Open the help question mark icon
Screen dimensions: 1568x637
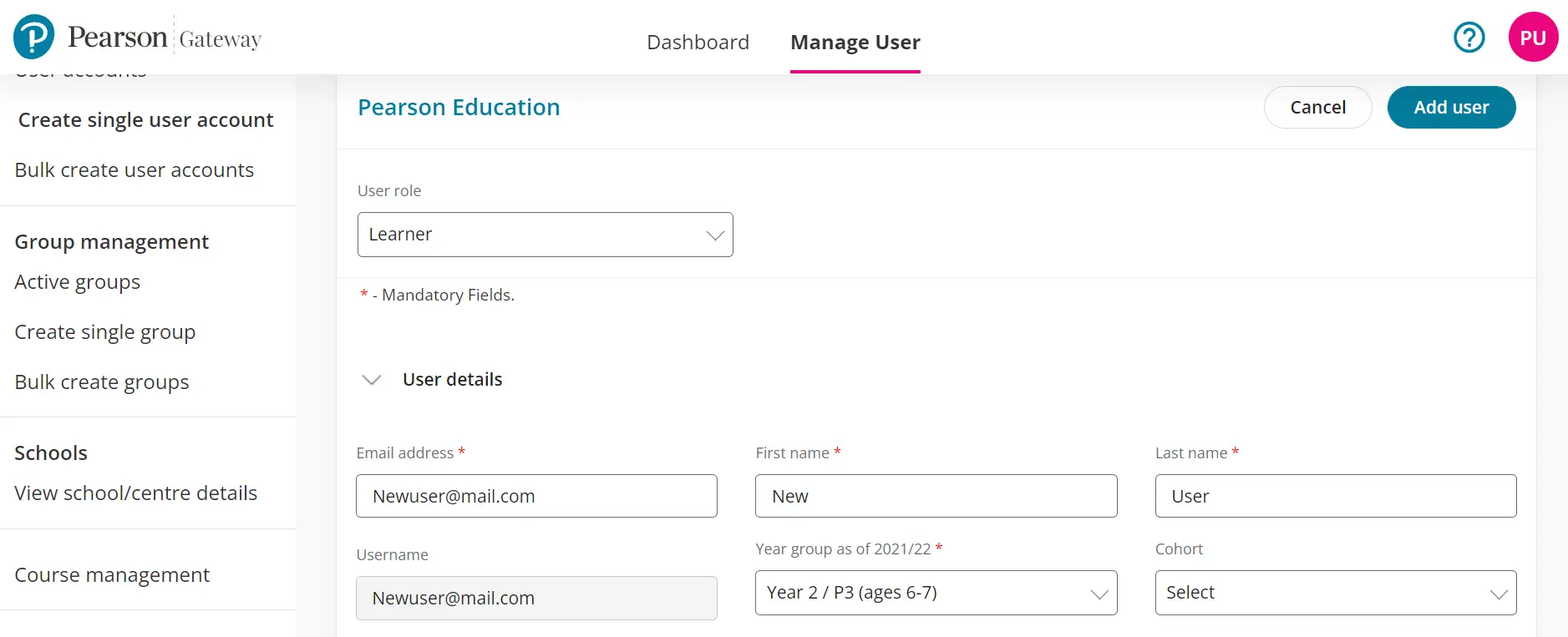pyautogui.click(x=1469, y=38)
